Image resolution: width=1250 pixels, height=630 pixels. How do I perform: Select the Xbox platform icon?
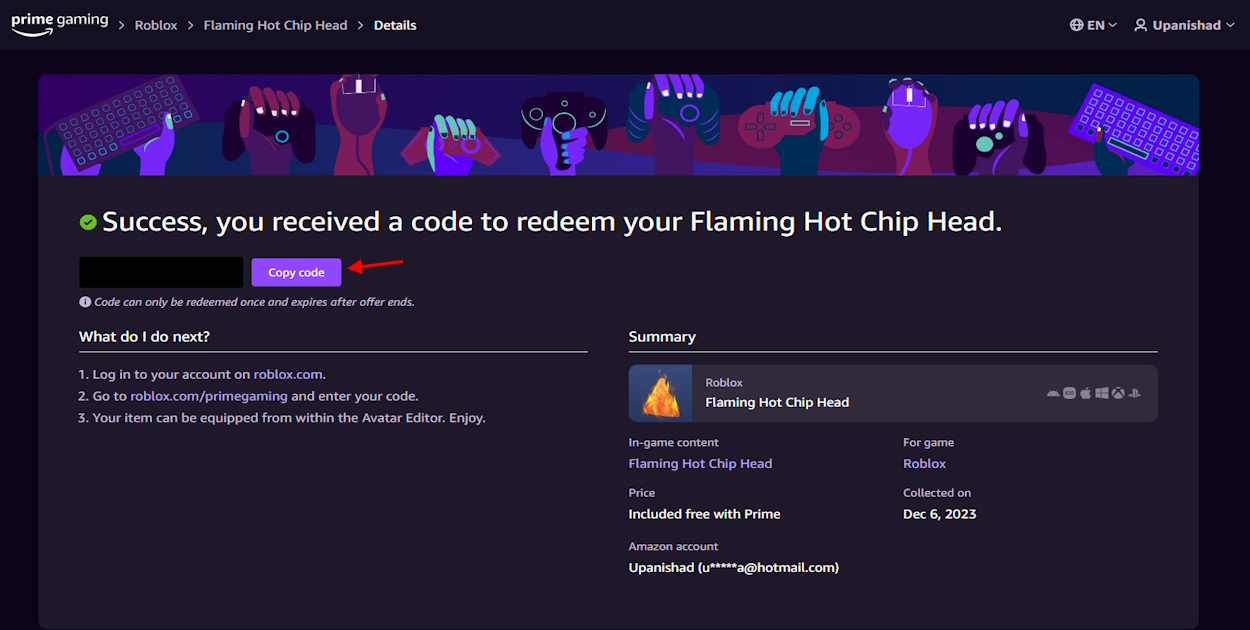1118,393
